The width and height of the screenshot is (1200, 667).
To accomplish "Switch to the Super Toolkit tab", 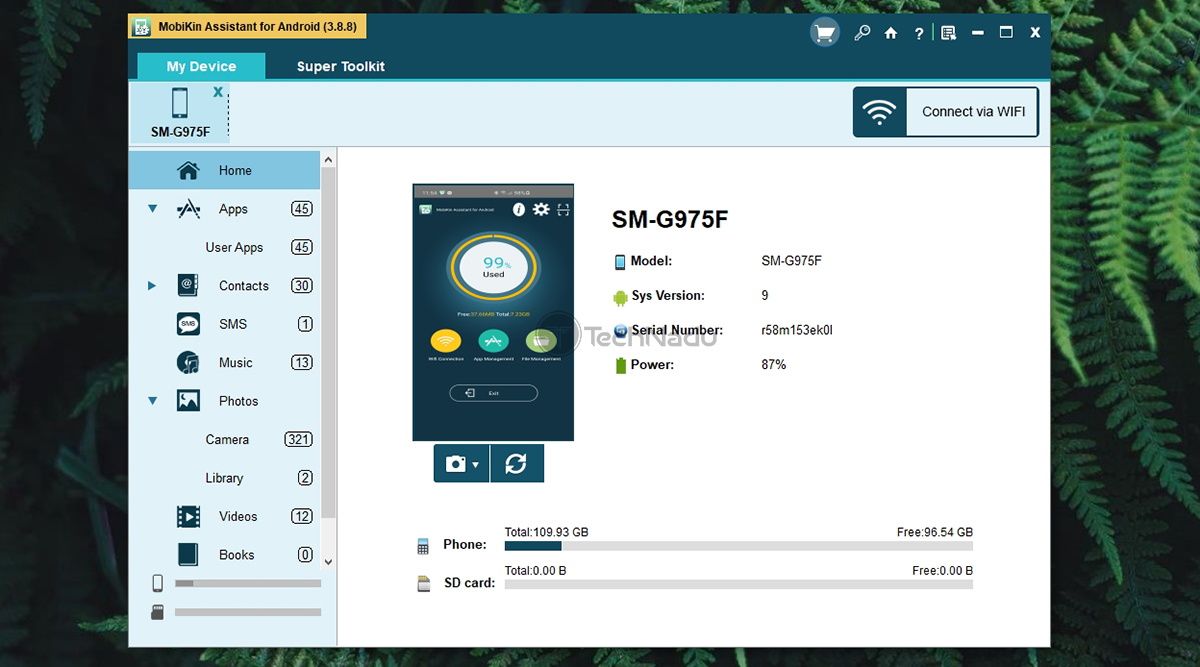I will pos(341,66).
